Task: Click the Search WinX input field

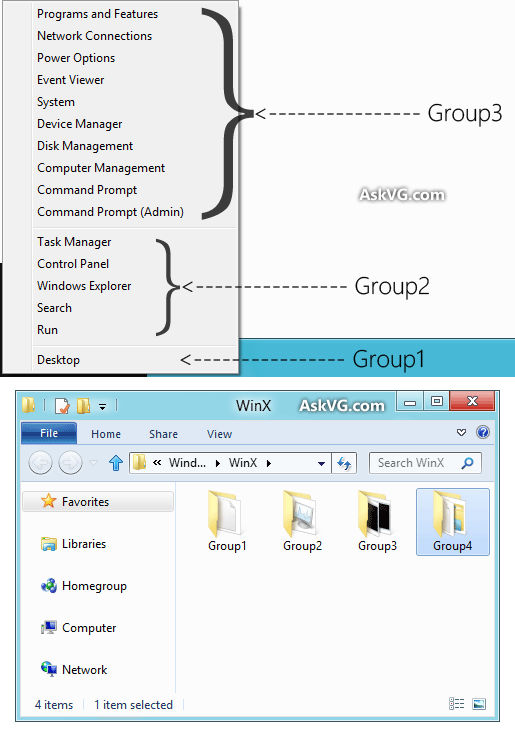Action: pos(425,463)
